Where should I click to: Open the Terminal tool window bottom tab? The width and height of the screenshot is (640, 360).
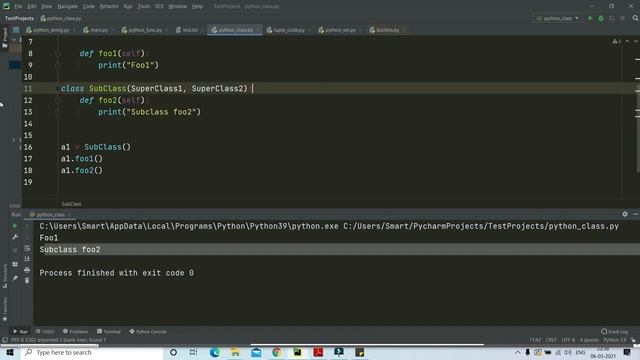(109, 331)
